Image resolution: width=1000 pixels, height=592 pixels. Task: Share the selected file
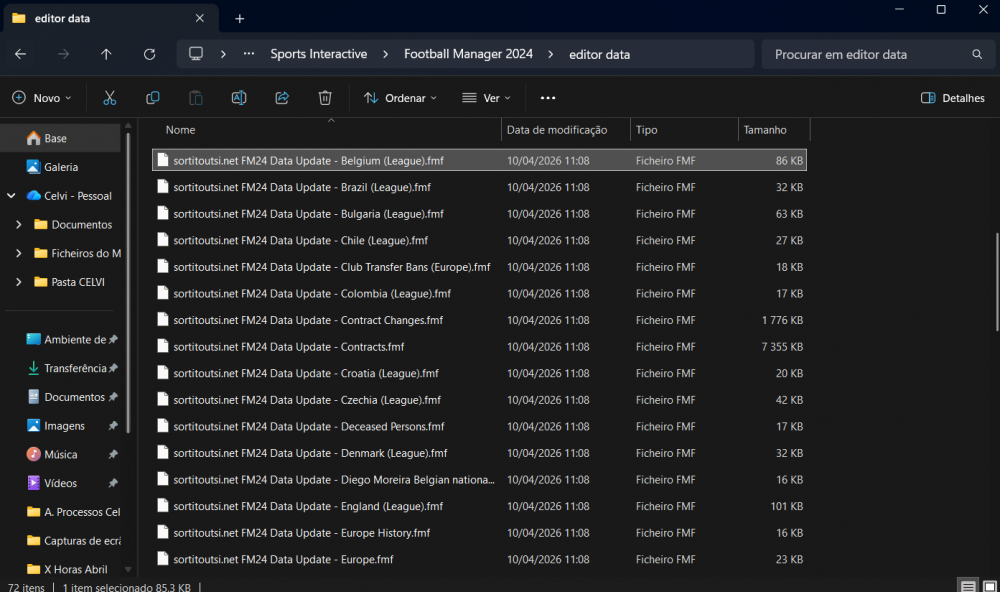(x=282, y=98)
